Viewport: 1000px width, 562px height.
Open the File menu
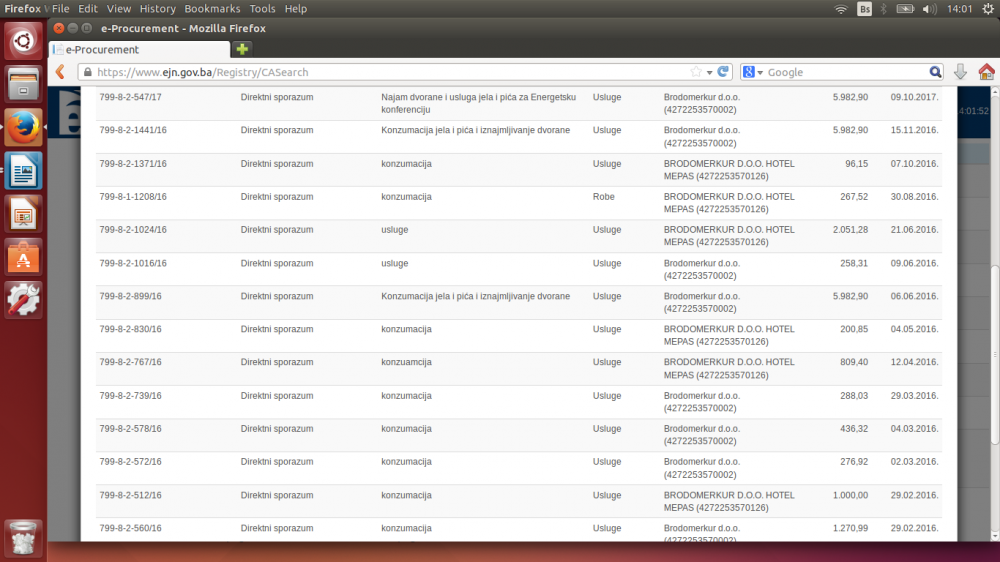[x=61, y=9]
